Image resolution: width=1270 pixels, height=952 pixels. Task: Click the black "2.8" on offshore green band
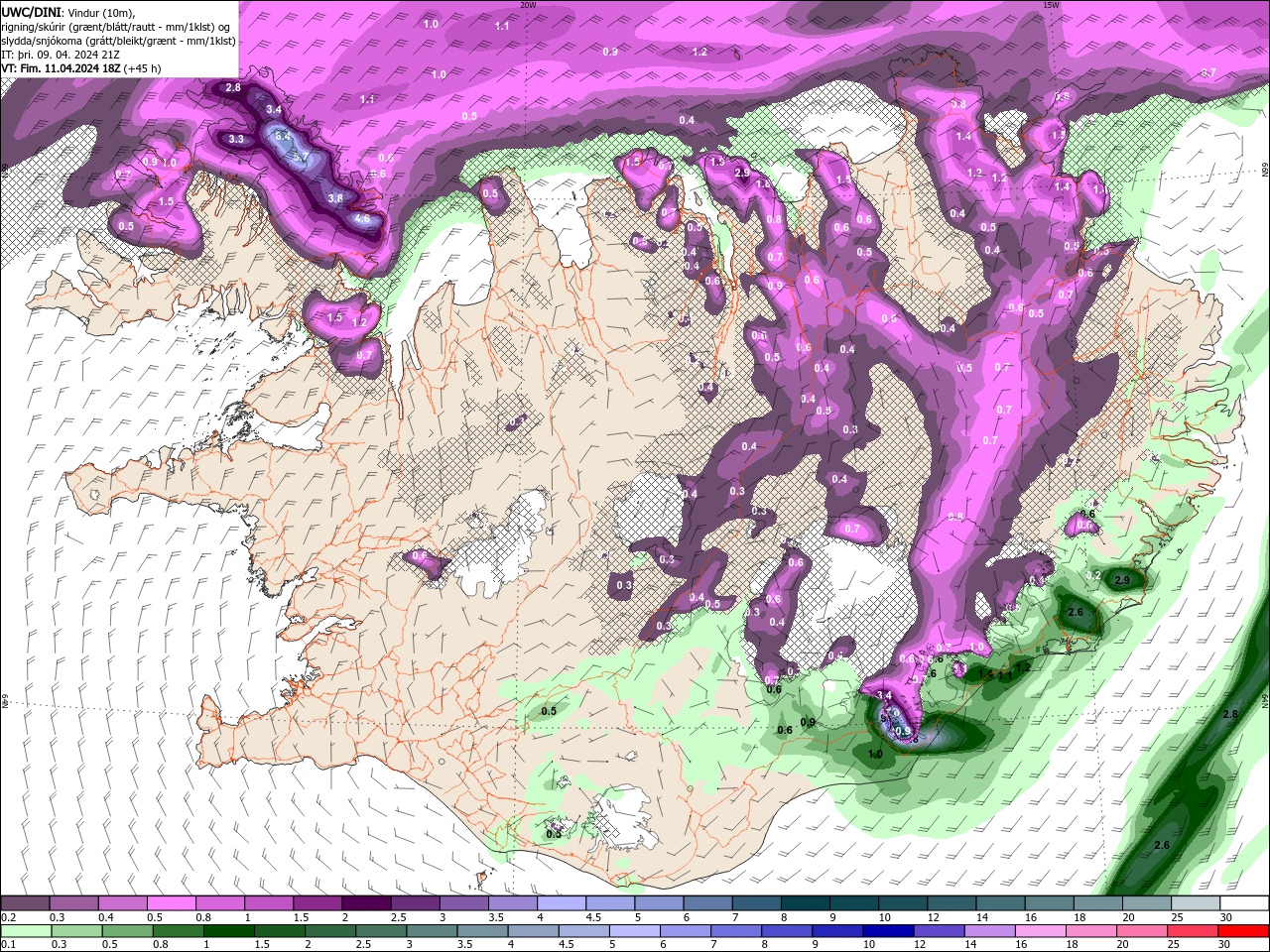[1230, 714]
